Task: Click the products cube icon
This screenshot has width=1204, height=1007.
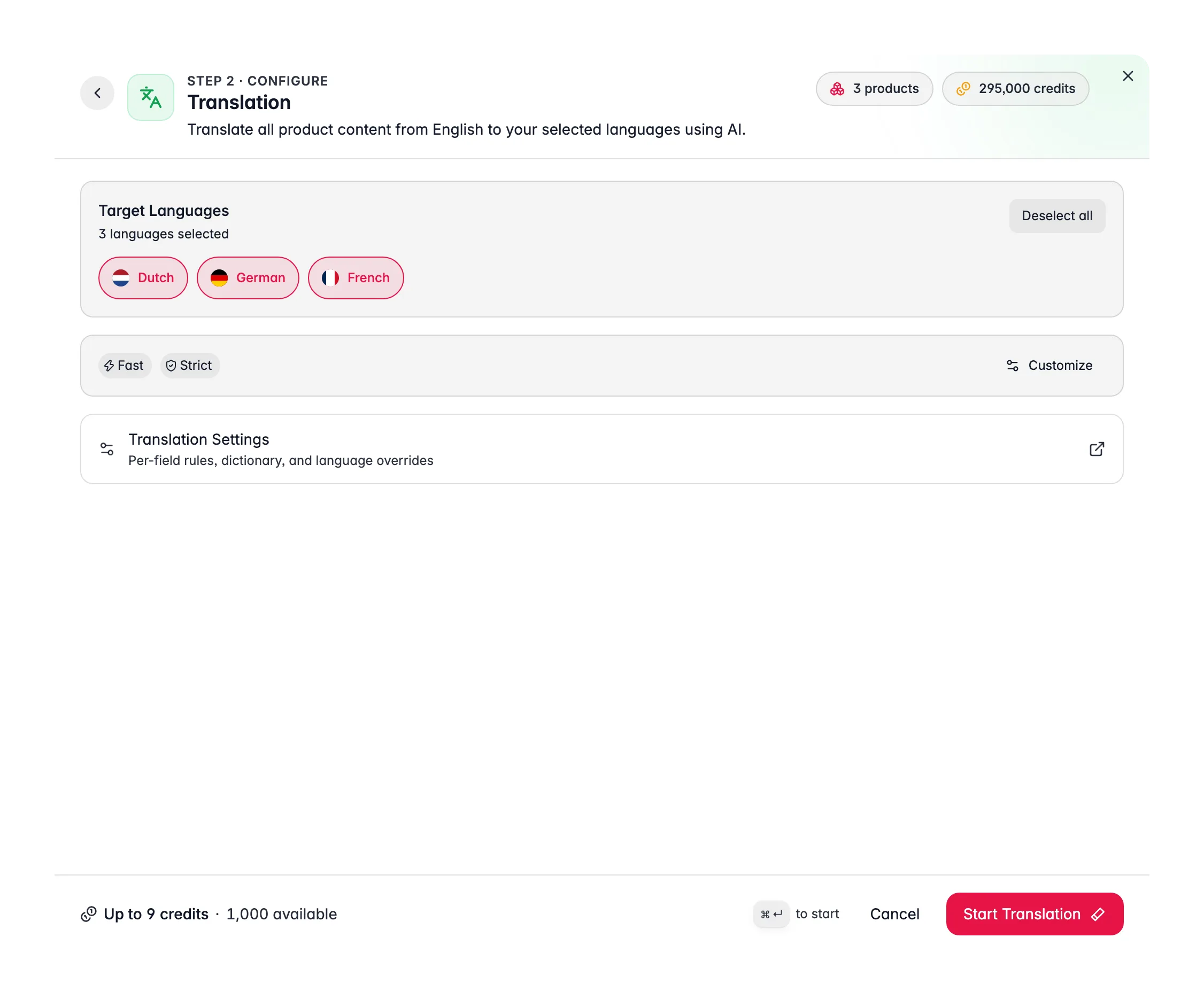Action: pyautogui.click(x=837, y=89)
